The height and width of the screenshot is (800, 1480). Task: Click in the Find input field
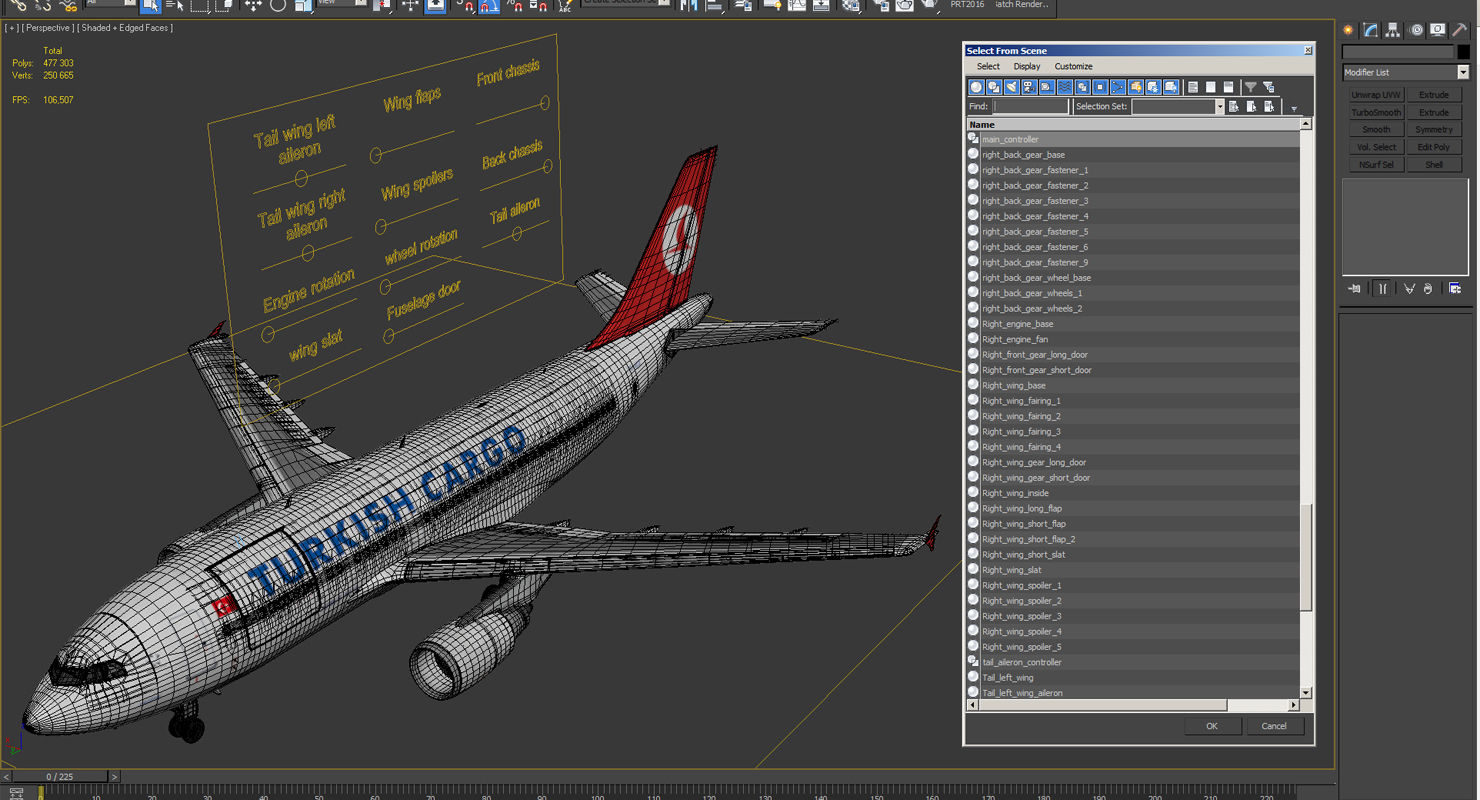point(1031,106)
